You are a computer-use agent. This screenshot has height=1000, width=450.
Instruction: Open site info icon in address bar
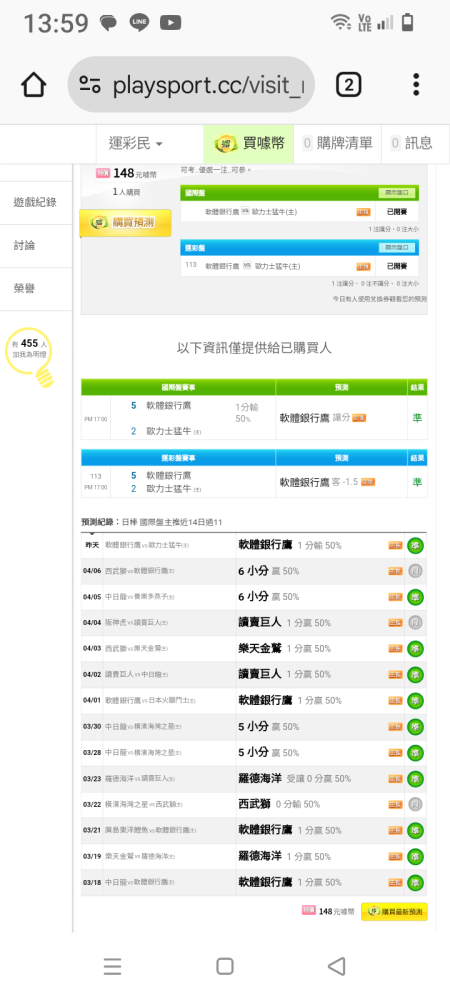point(90,85)
